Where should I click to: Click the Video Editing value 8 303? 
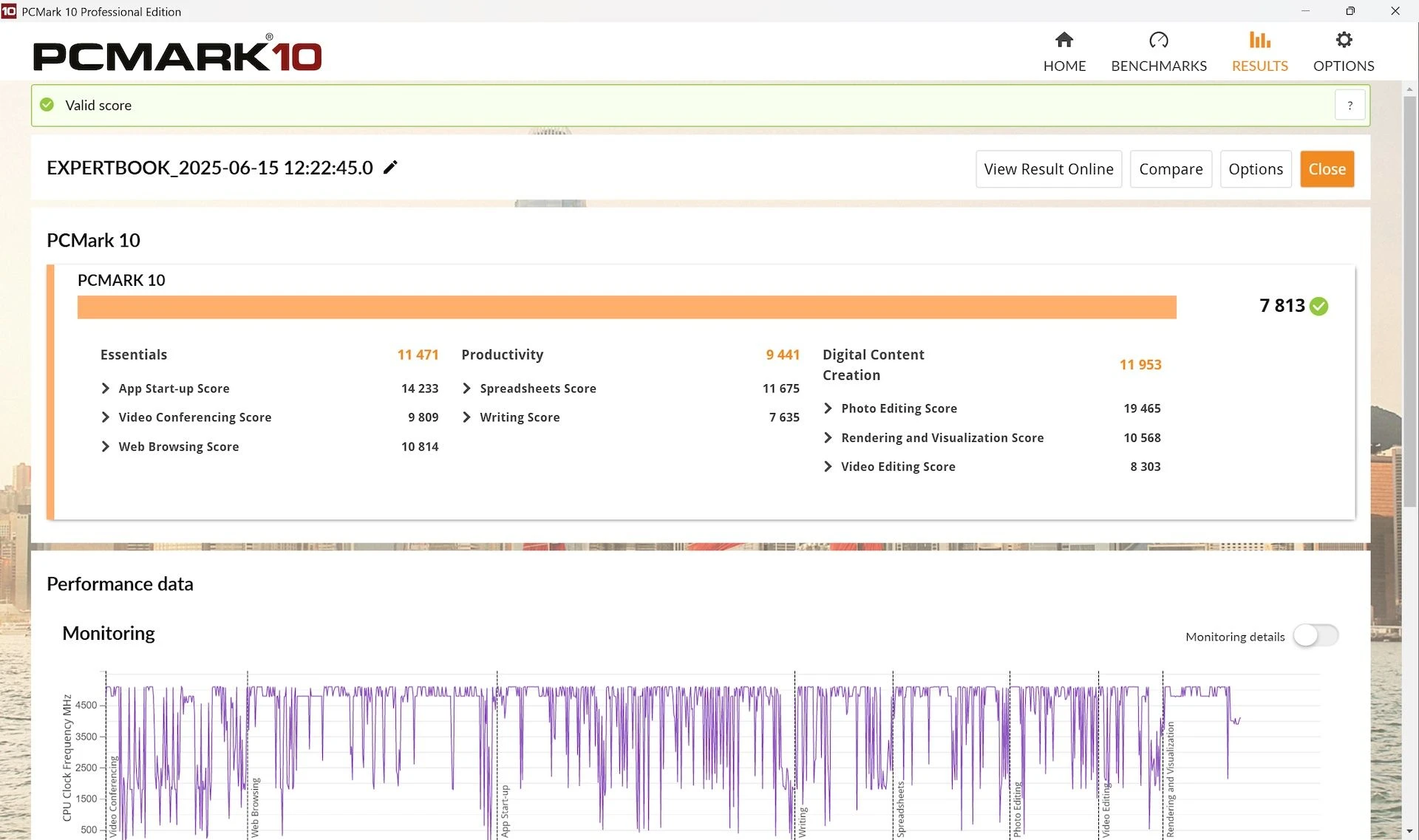click(1146, 467)
